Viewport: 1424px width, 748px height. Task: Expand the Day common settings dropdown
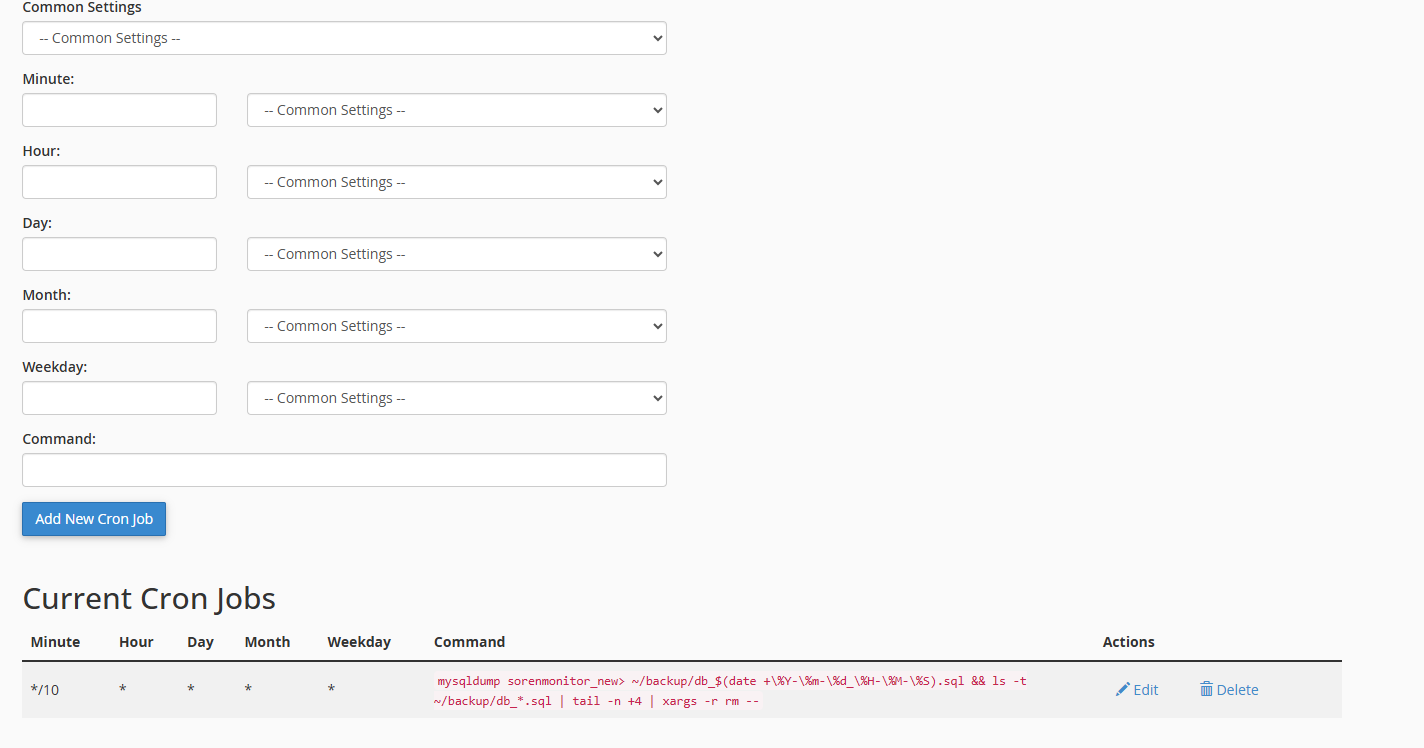click(x=456, y=254)
